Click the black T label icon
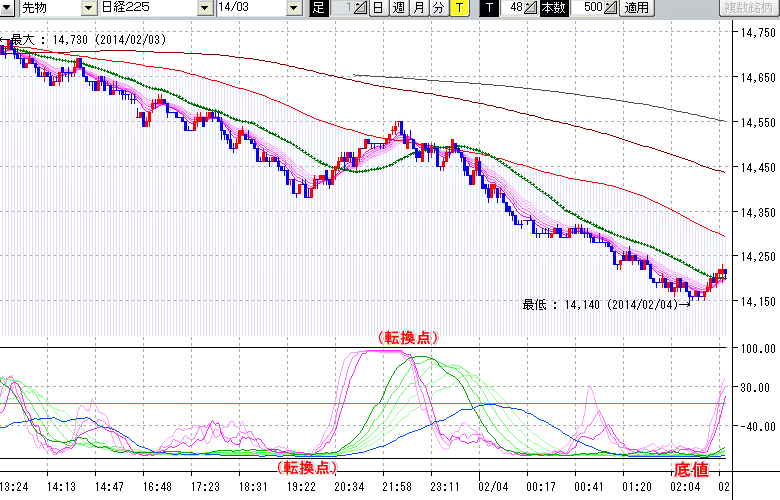 coord(489,8)
